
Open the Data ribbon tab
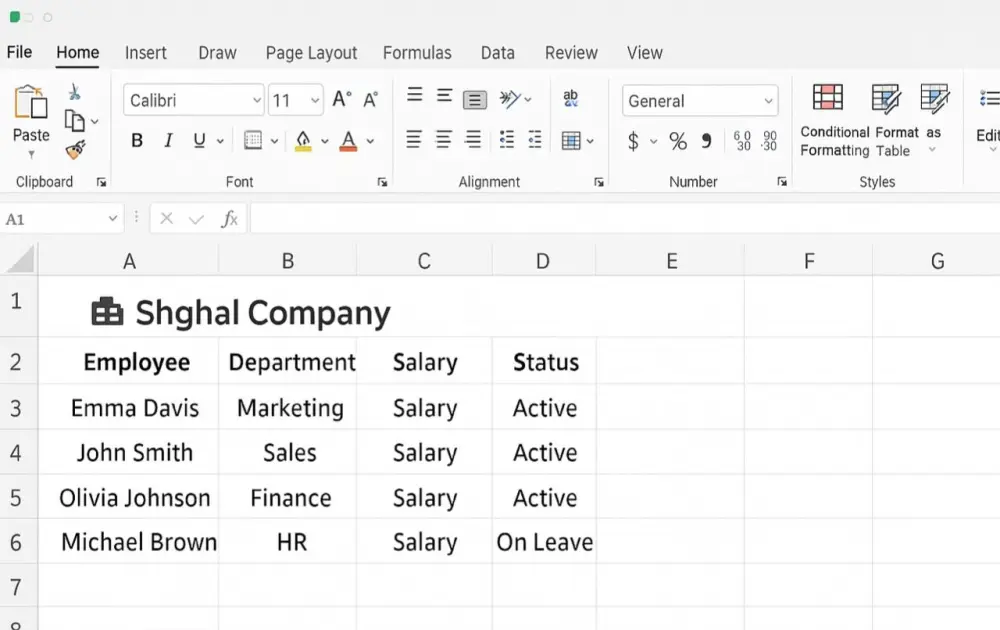(497, 52)
